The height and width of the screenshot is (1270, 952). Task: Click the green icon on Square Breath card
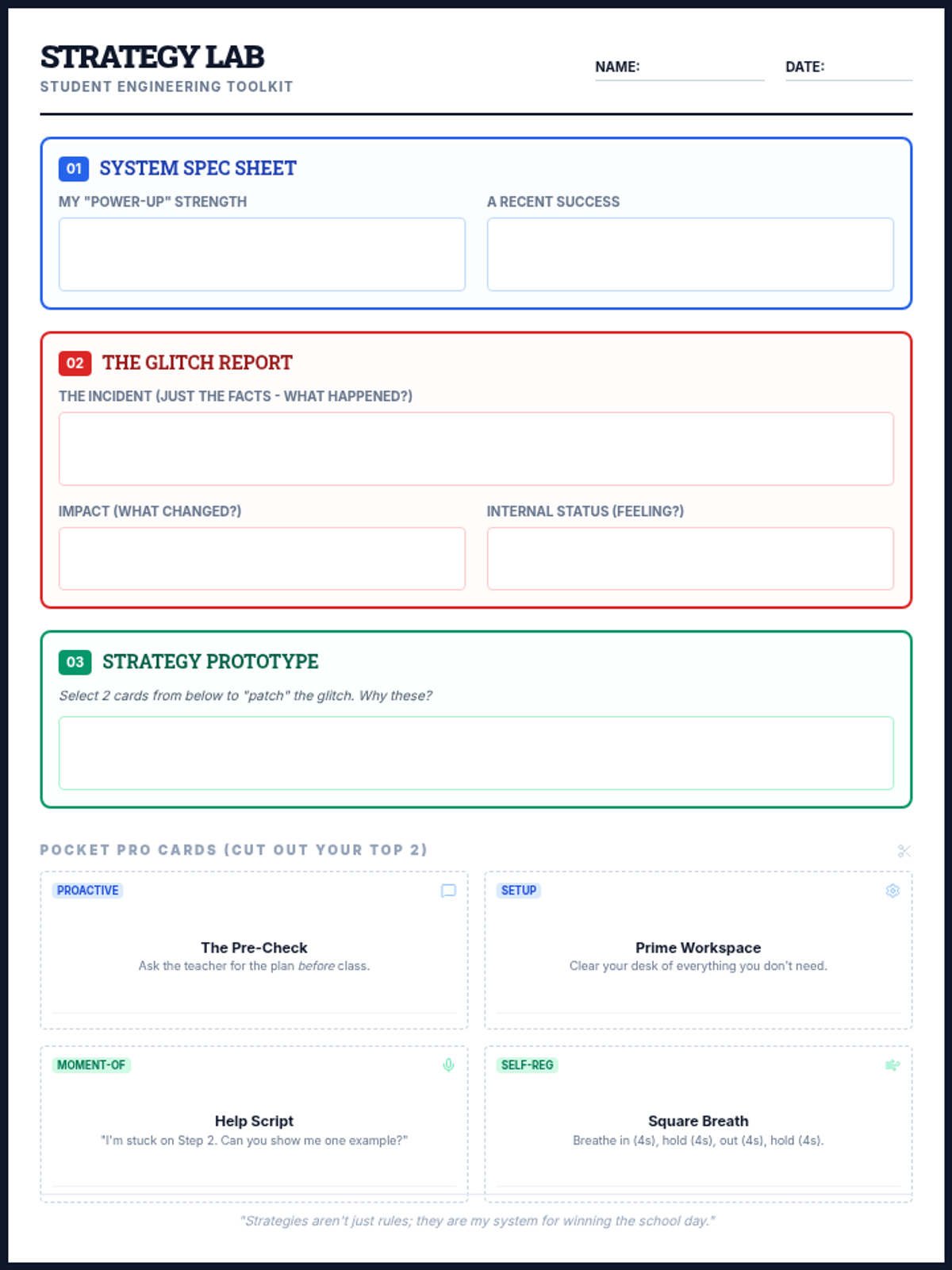click(x=892, y=1065)
